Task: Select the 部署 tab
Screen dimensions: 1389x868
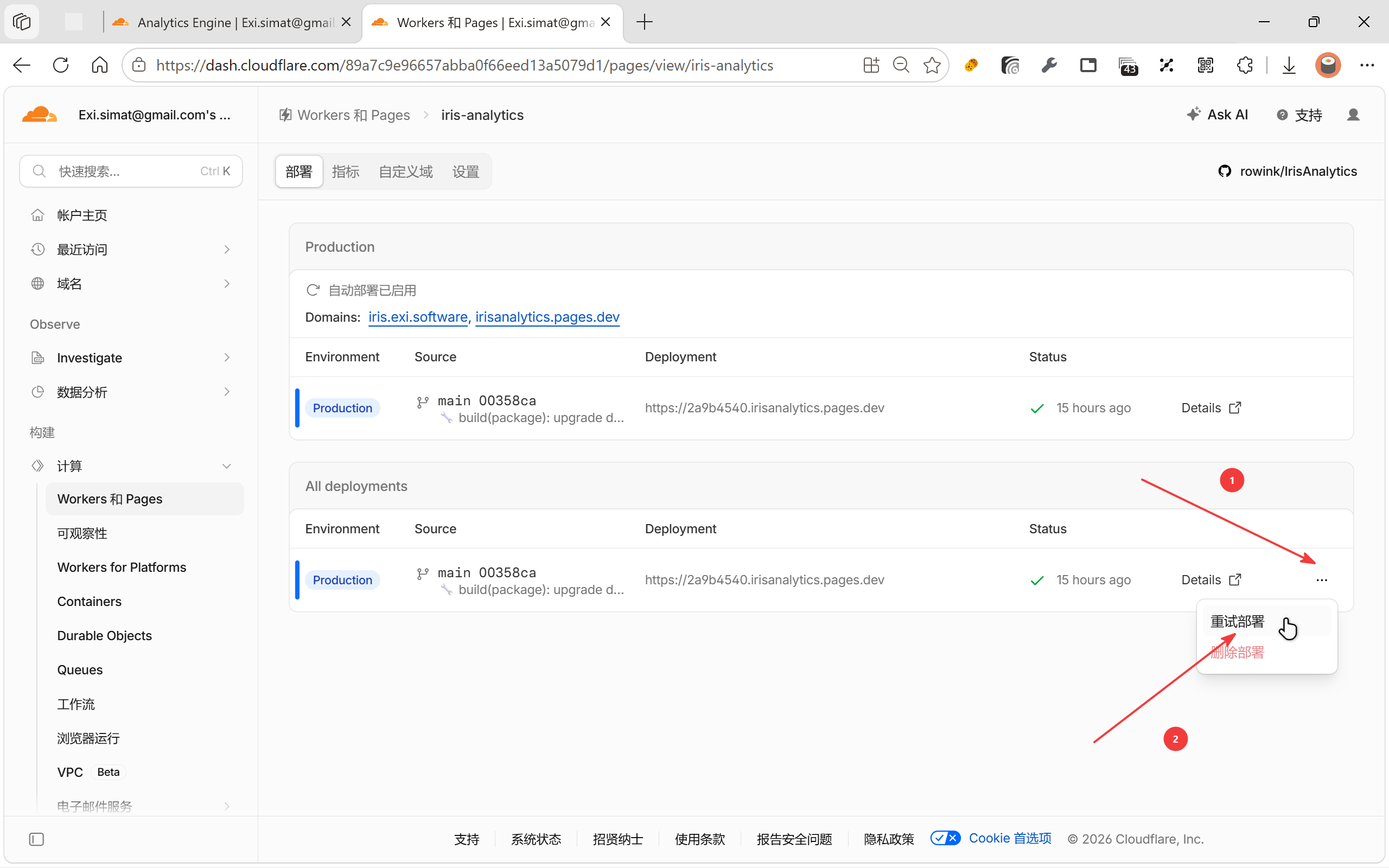Action: 298,171
